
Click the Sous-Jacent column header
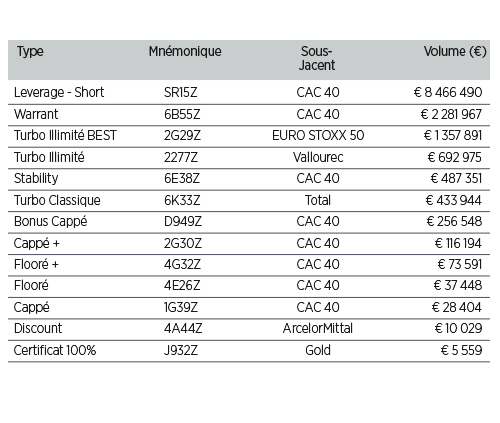pos(317,58)
